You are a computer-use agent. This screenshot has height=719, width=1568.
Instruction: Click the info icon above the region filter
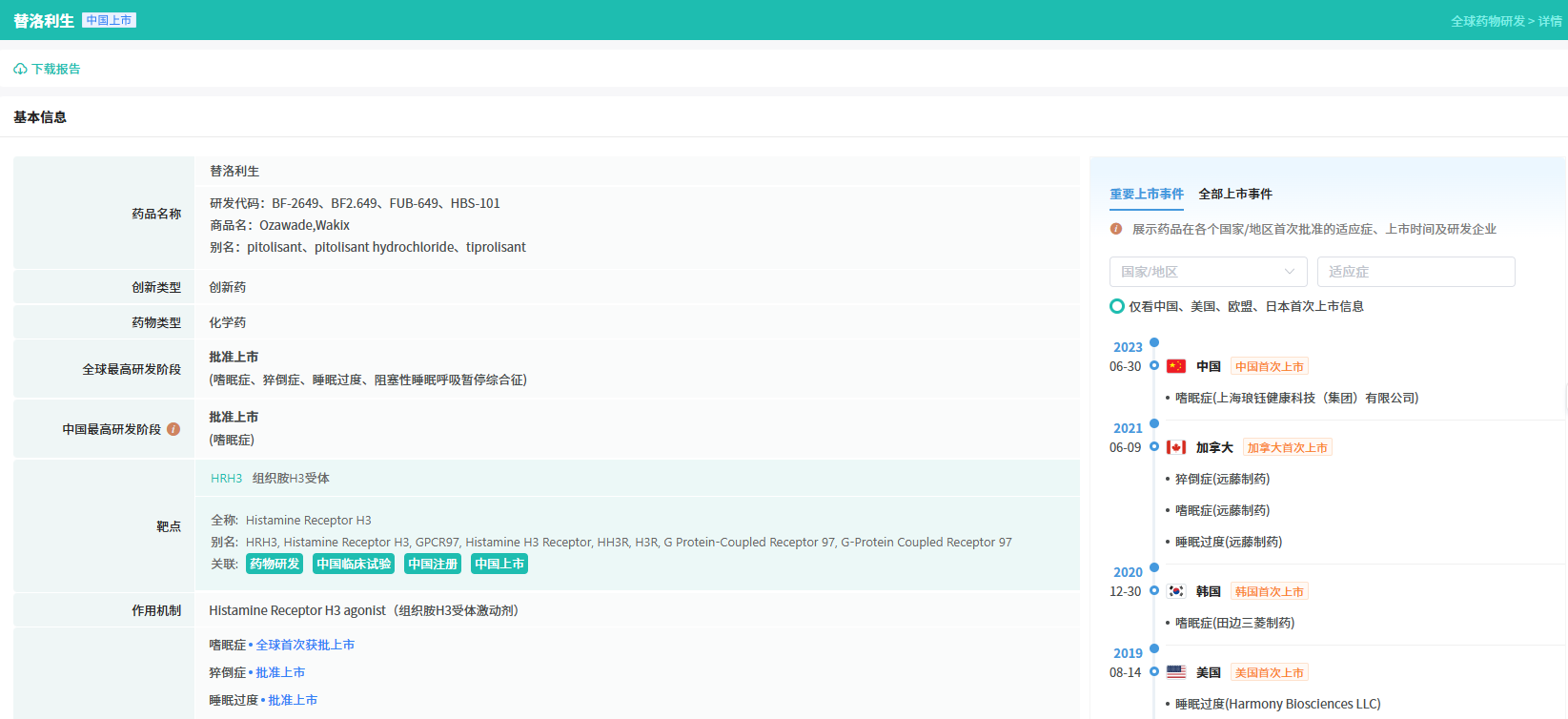coord(1116,229)
